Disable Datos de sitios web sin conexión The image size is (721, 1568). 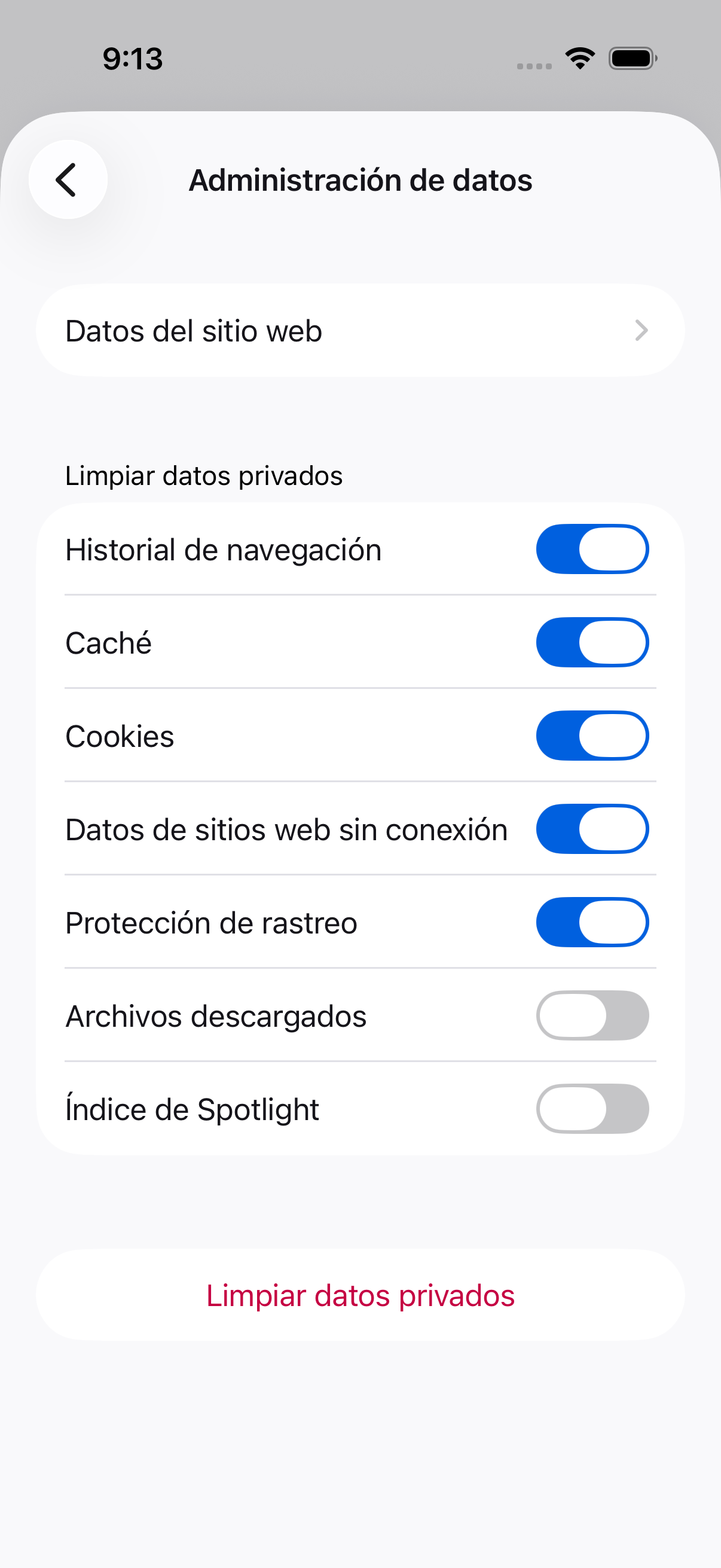point(592,828)
